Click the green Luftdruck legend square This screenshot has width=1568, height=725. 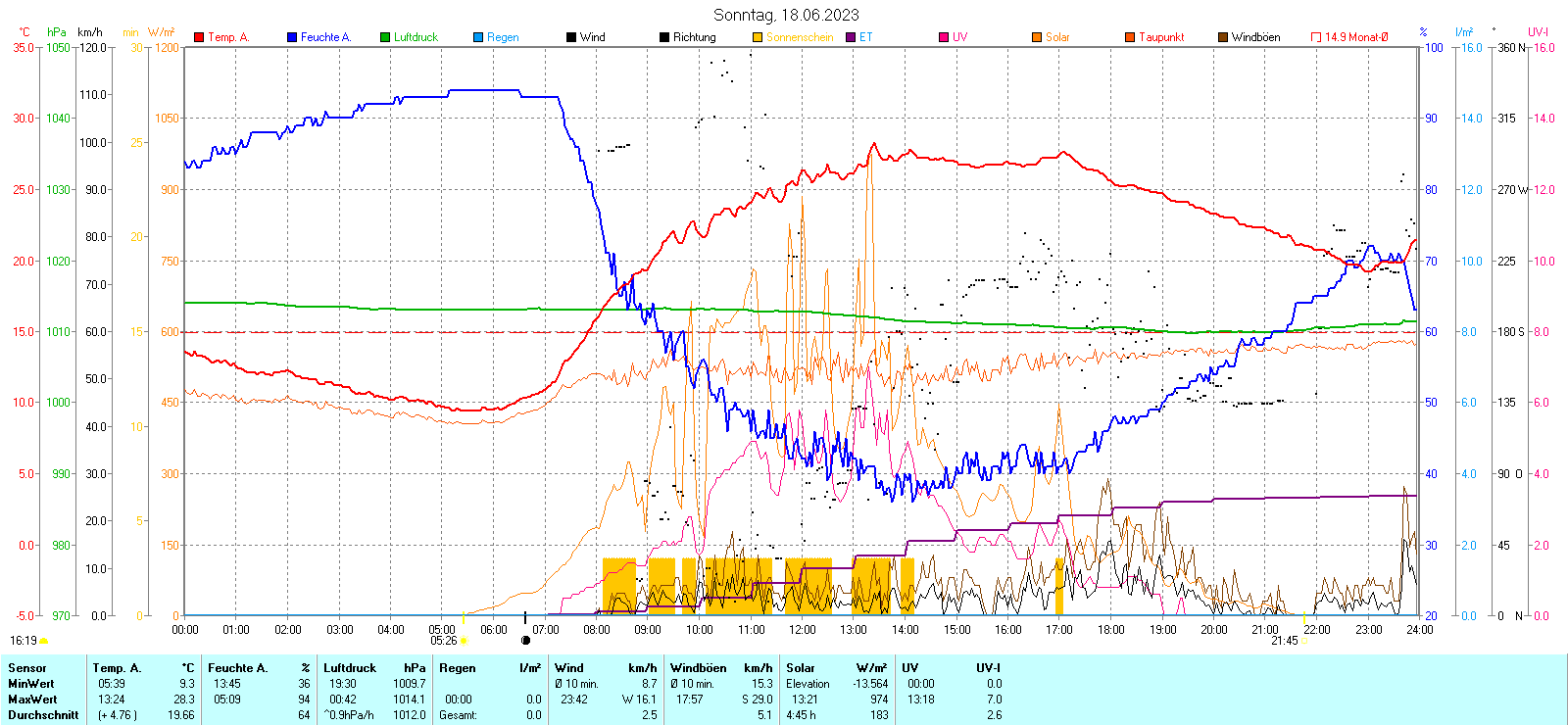[385, 37]
